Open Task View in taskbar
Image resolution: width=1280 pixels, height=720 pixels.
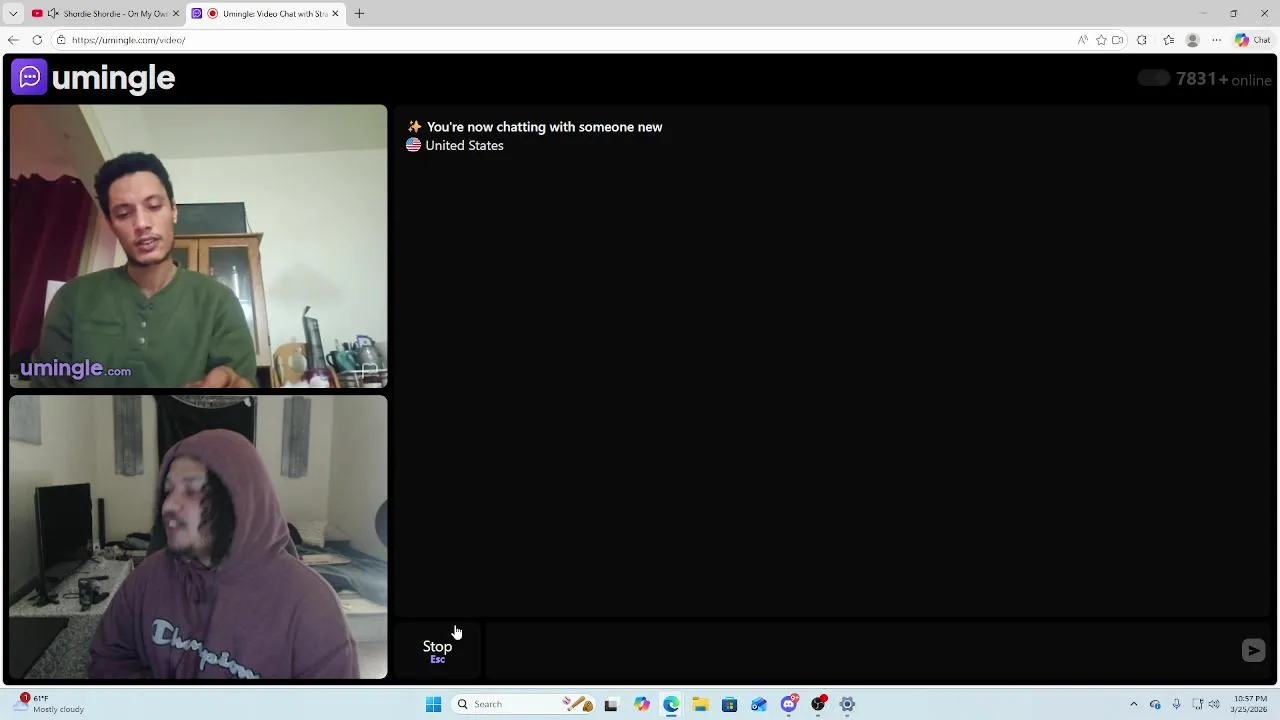click(611, 704)
